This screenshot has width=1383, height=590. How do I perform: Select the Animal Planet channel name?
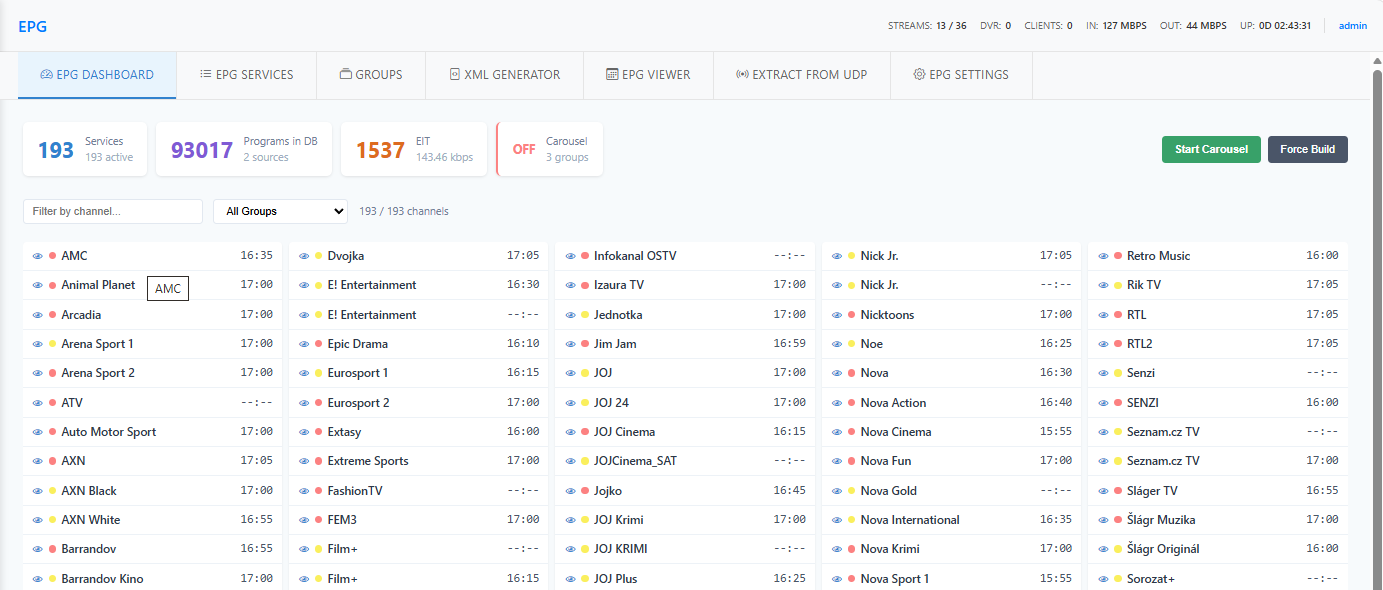(98, 285)
